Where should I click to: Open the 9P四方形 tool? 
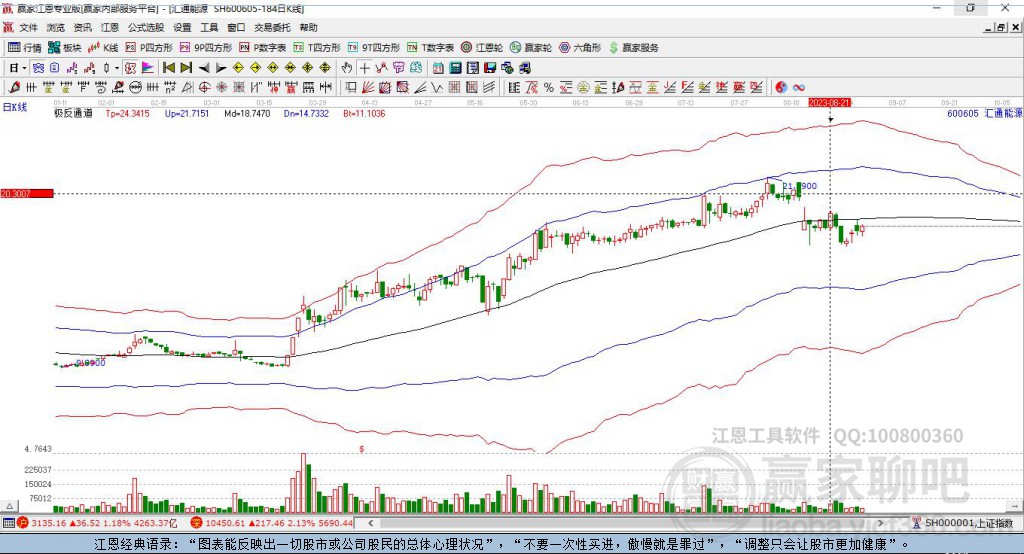[206, 48]
